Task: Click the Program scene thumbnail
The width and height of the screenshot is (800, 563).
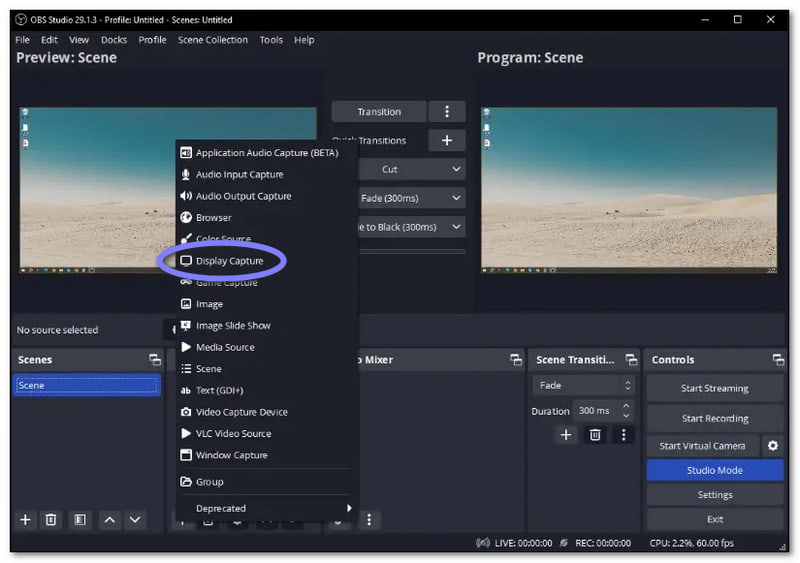Action: click(629, 190)
